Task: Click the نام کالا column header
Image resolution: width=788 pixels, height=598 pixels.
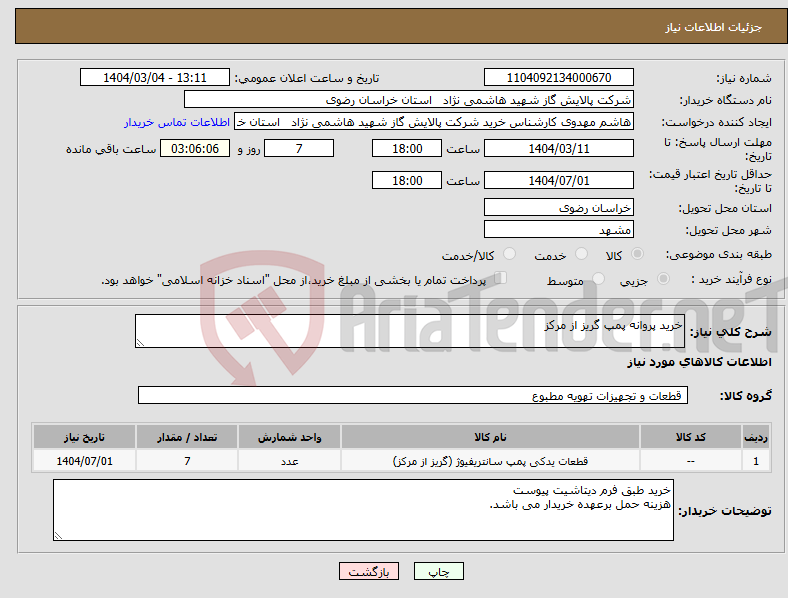Action: coord(490,437)
